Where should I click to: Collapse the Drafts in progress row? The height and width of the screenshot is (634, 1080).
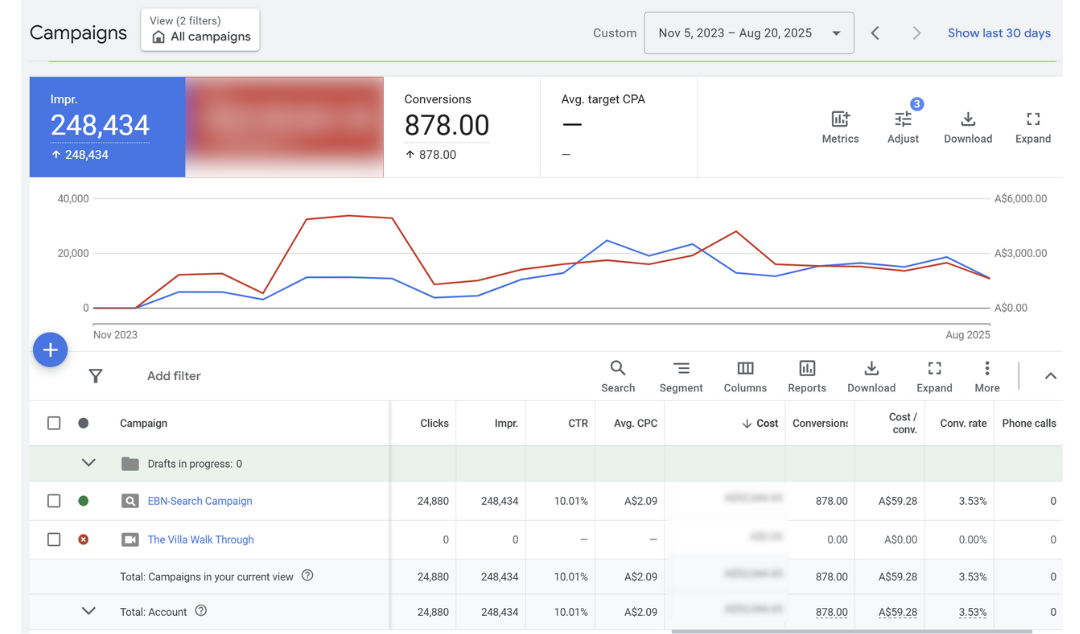point(89,463)
